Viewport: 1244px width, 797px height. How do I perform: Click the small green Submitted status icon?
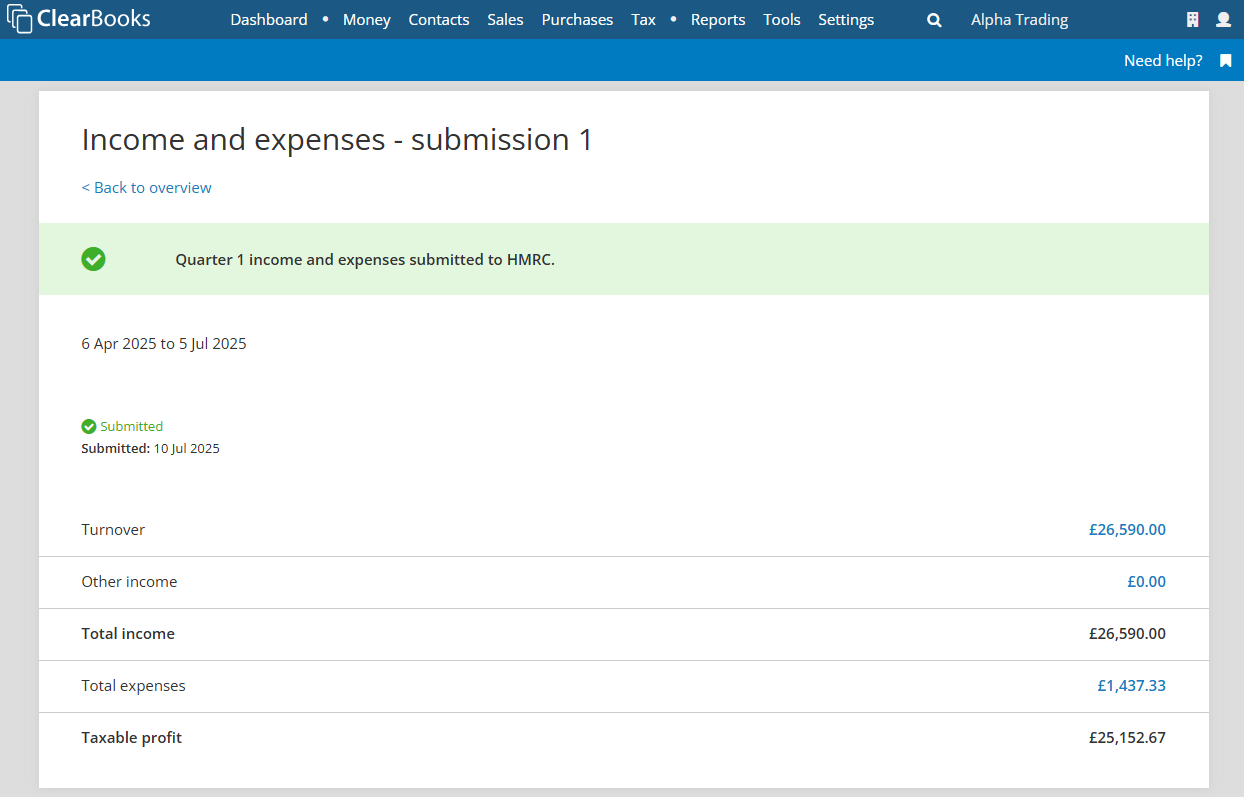[89, 427]
